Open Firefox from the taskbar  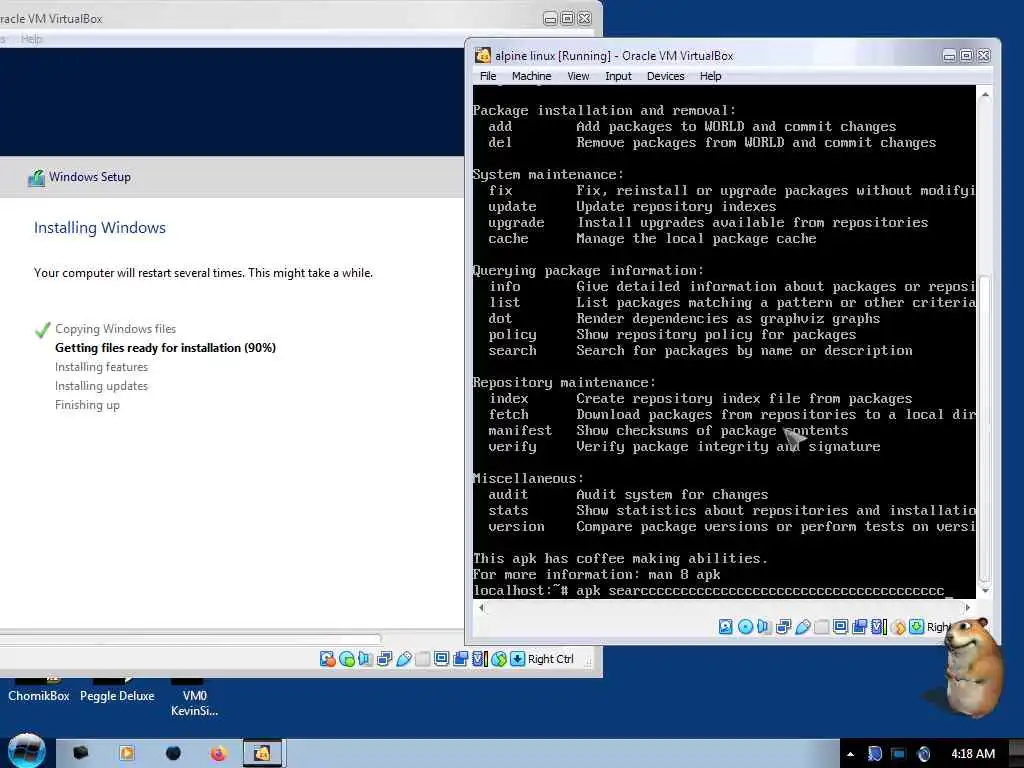[x=218, y=754]
